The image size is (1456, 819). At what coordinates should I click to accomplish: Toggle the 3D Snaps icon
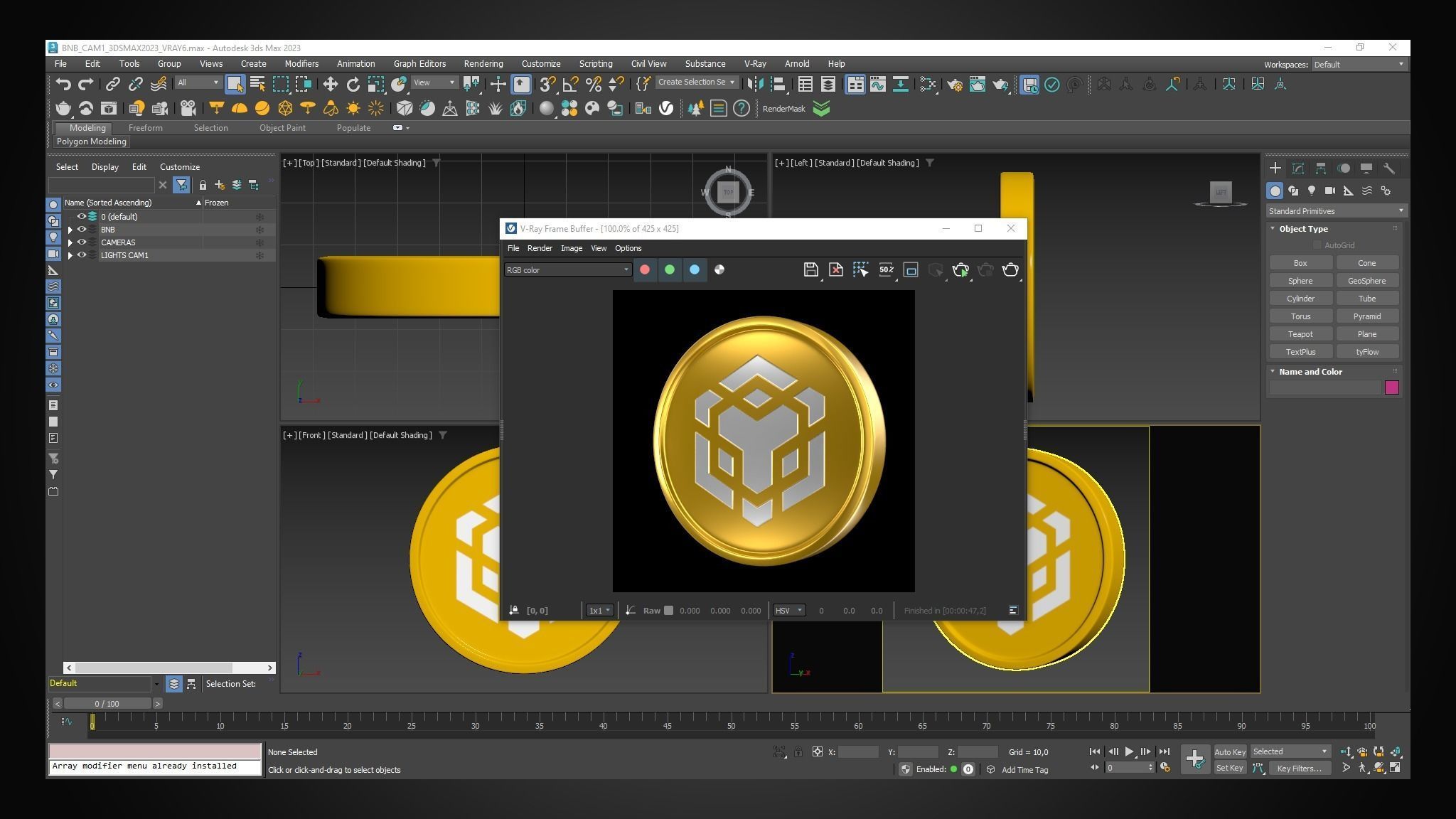point(547,85)
